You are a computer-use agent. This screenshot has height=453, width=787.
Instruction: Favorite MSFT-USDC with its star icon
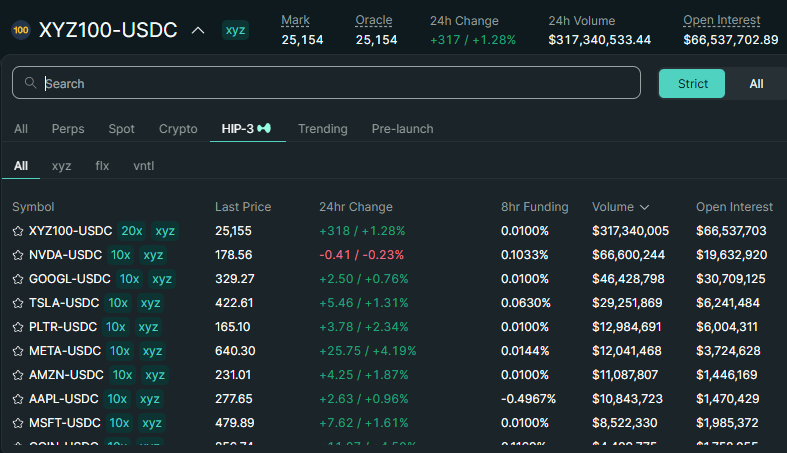[x=18, y=423]
